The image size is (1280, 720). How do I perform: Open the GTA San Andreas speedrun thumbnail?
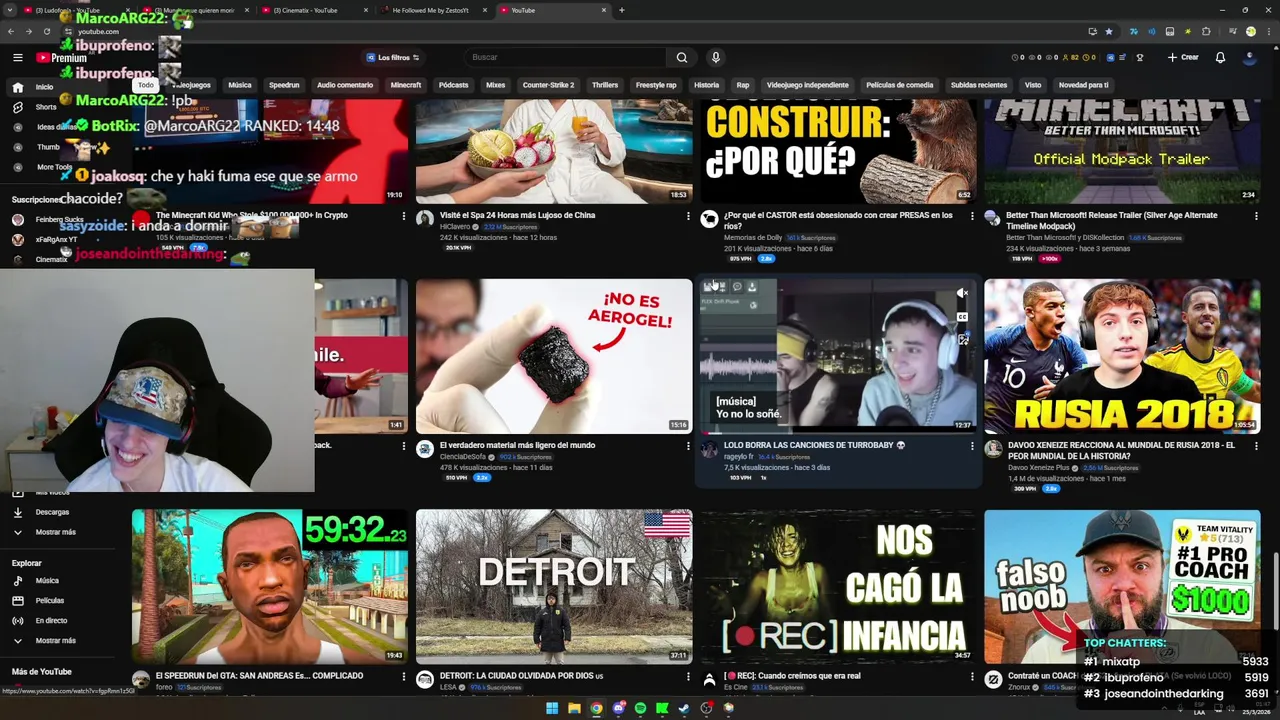tap(270, 586)
